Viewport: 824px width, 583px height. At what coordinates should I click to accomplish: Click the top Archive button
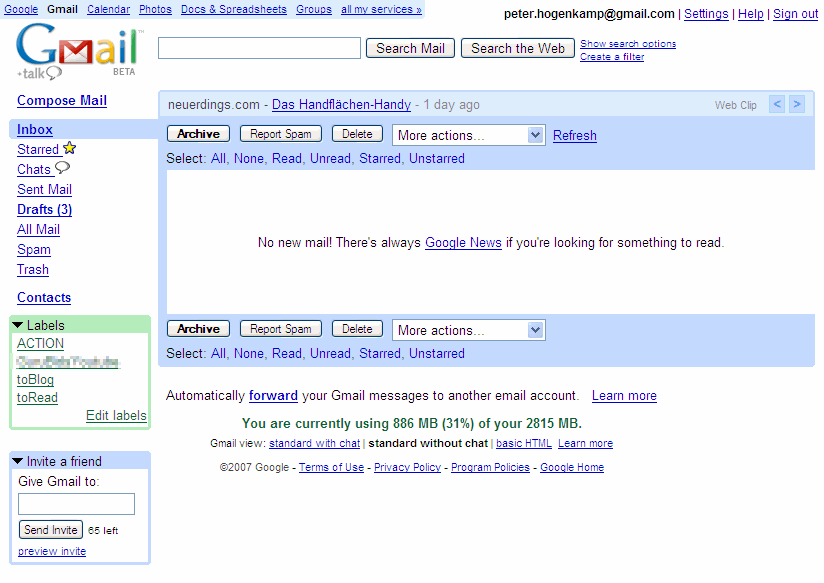point(198,134)
